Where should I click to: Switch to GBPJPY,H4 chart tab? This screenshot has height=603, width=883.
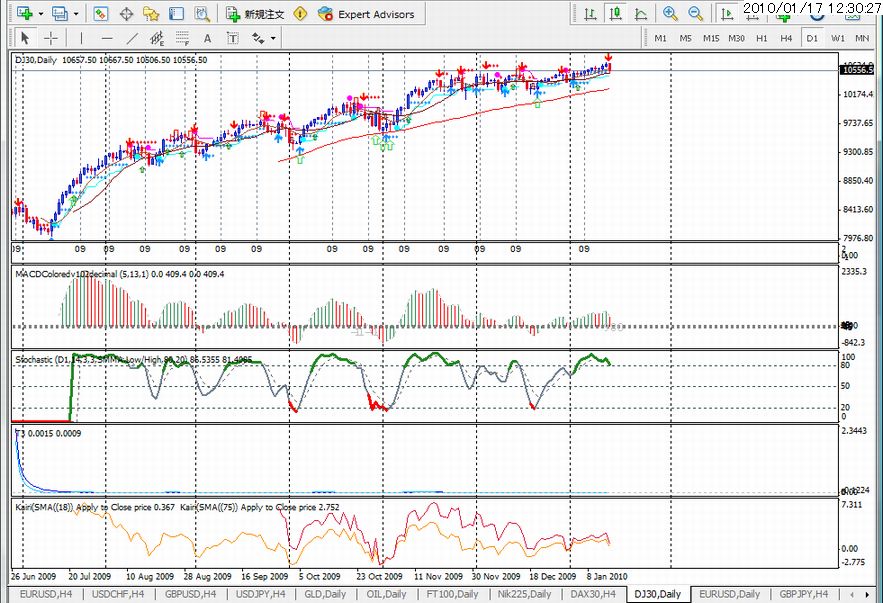804,594
